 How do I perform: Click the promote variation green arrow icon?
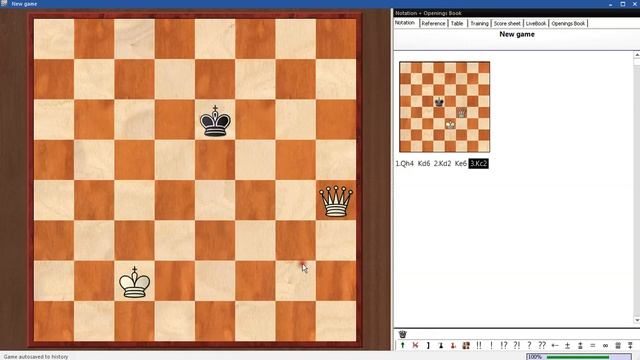pyautogui.click(x=402, y=345)
